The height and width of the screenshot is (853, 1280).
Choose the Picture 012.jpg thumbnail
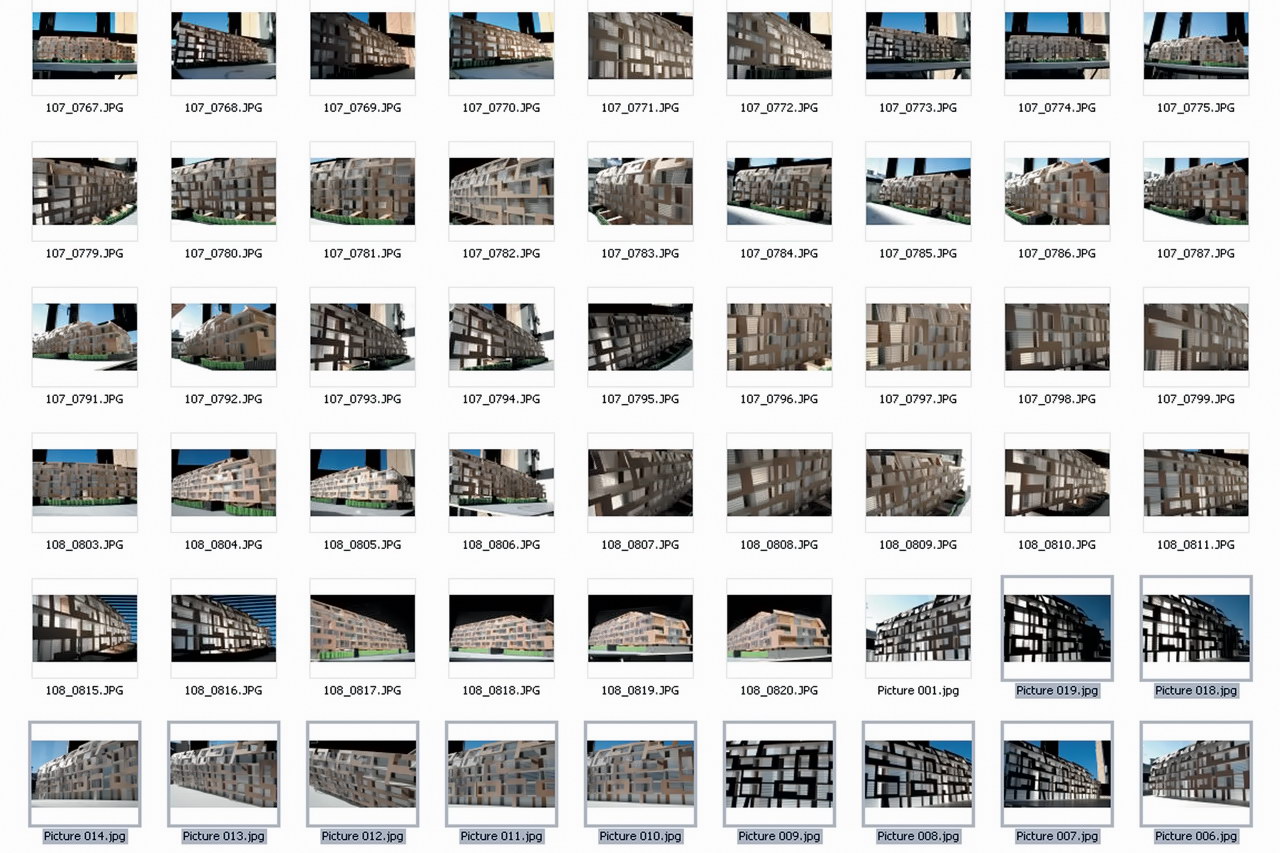click(x=362, y=774)
